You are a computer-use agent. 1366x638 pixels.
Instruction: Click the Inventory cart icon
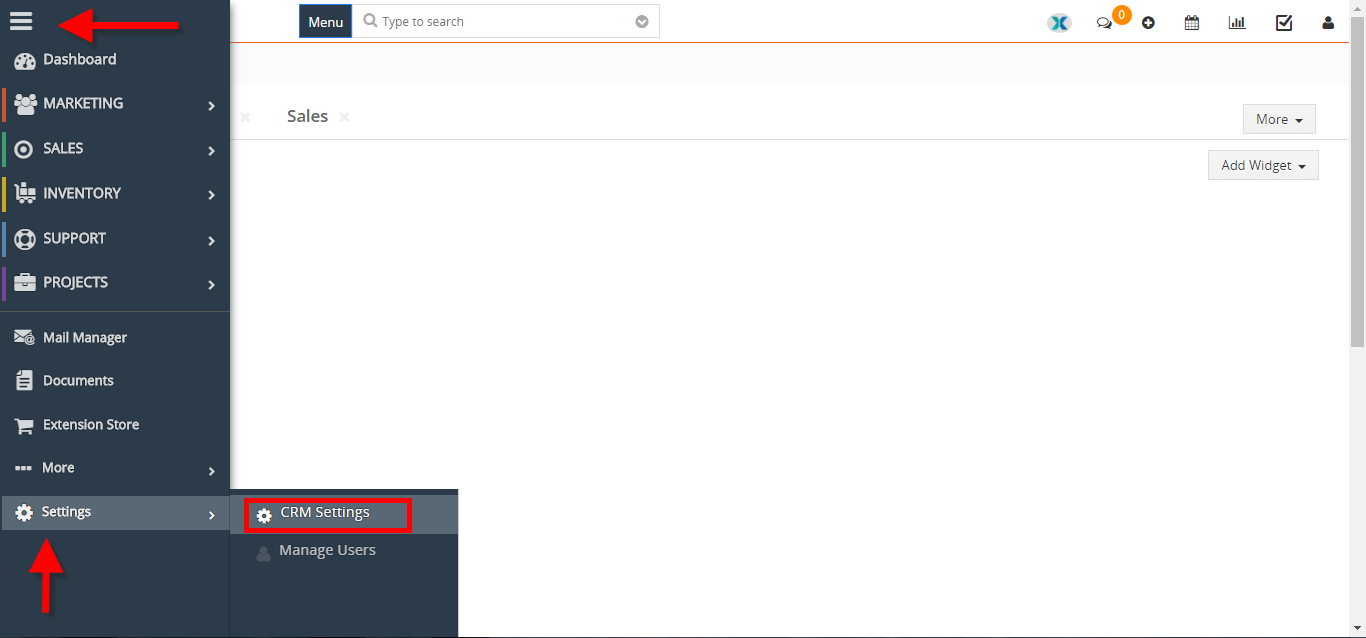(25, 194)
